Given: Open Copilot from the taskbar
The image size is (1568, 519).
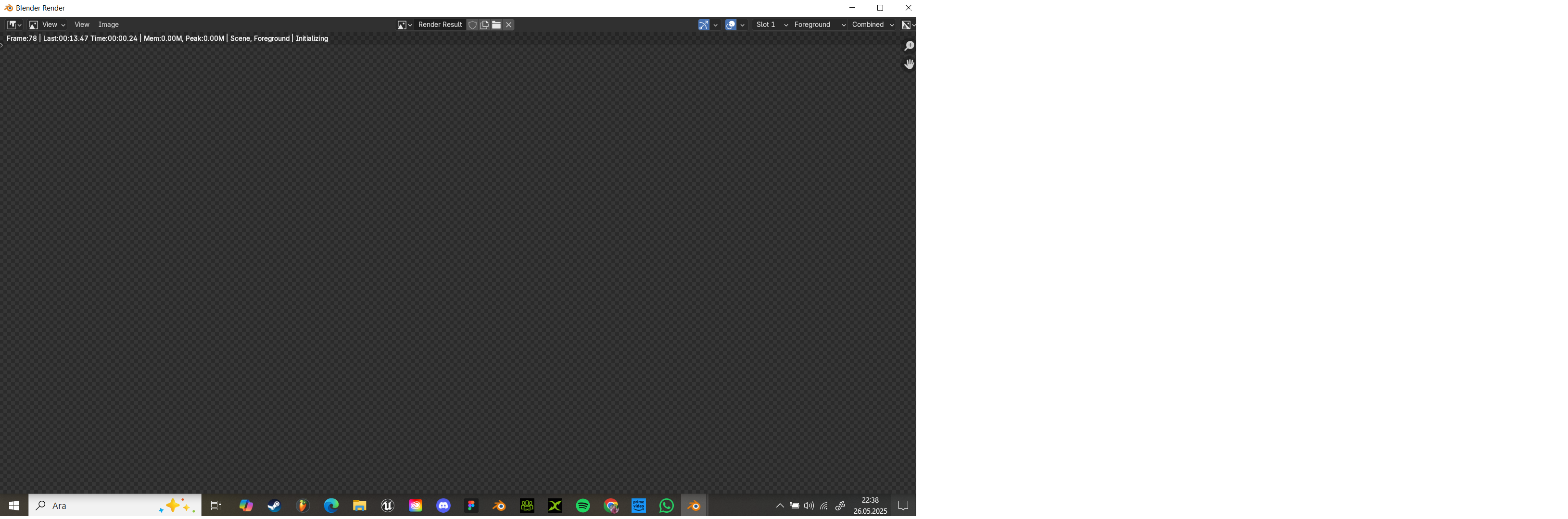Looking at the screenshot, I should (x=246, y=506).
